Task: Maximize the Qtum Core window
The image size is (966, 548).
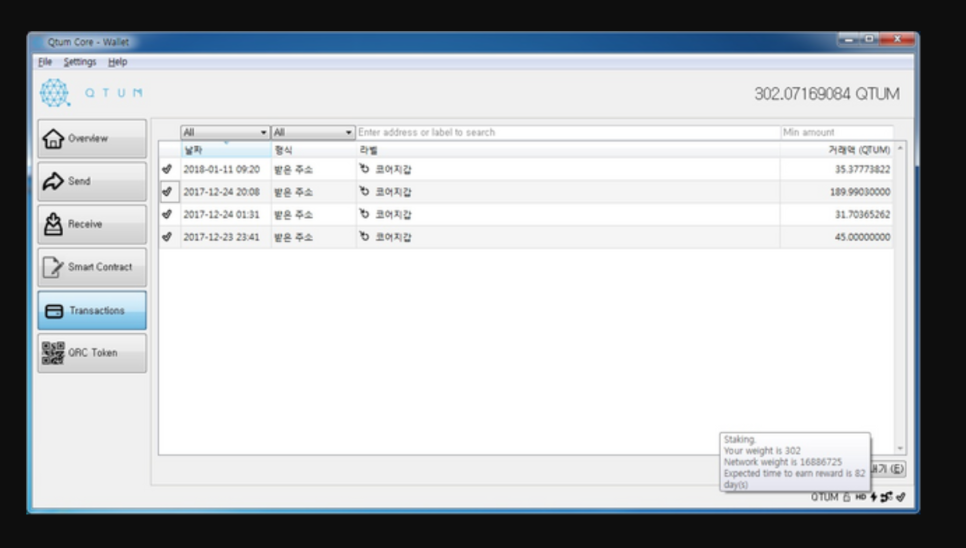Action: [x=869, y=39]
